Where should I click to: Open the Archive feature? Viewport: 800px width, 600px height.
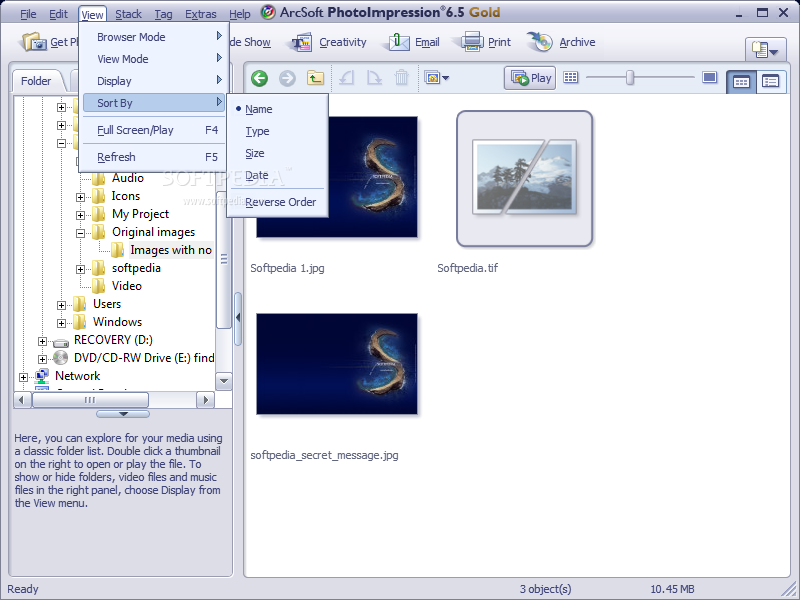click(561, 42)
